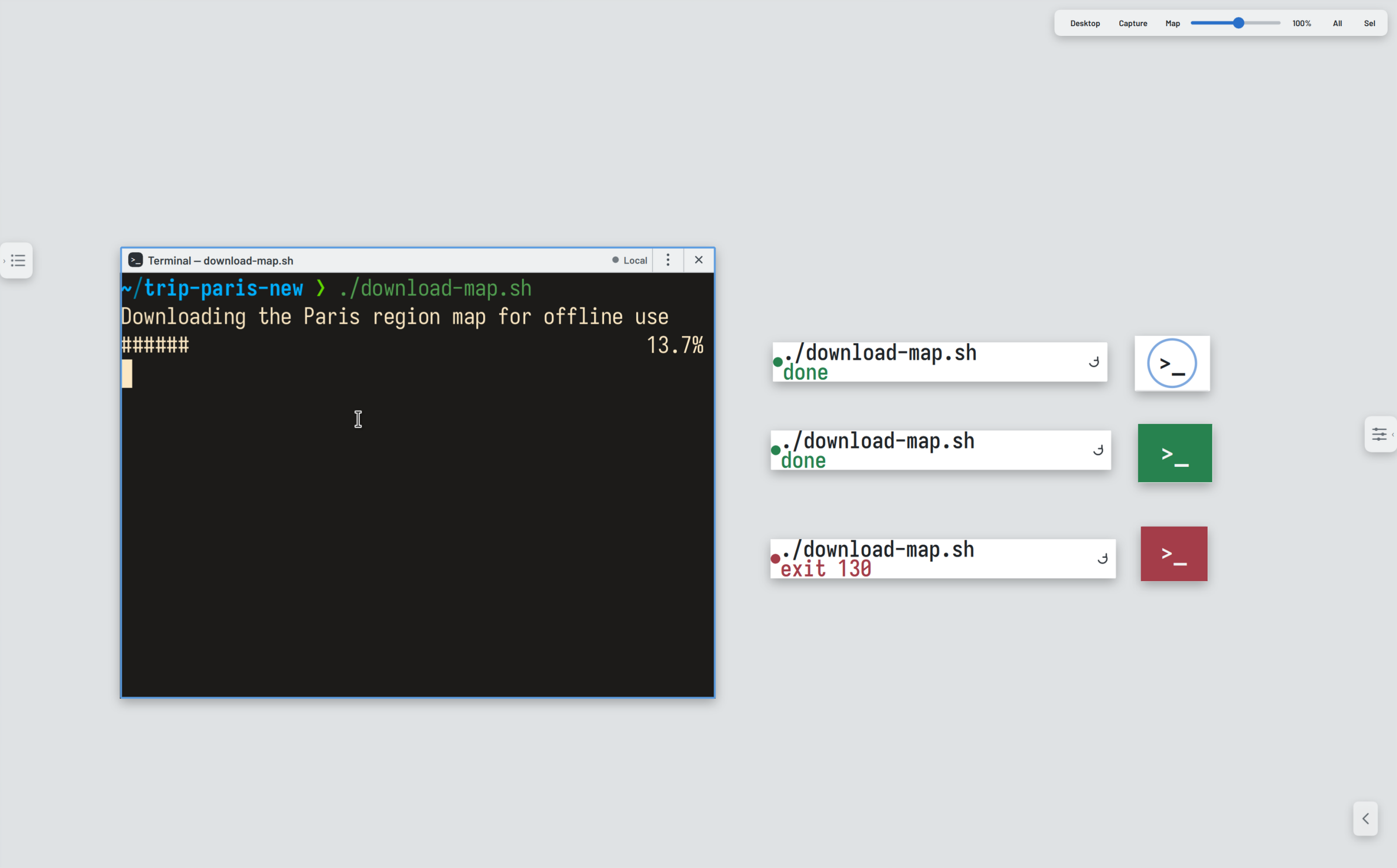
Task: Select the Desktop toolbar item
Action: (x=1085, y=23)
